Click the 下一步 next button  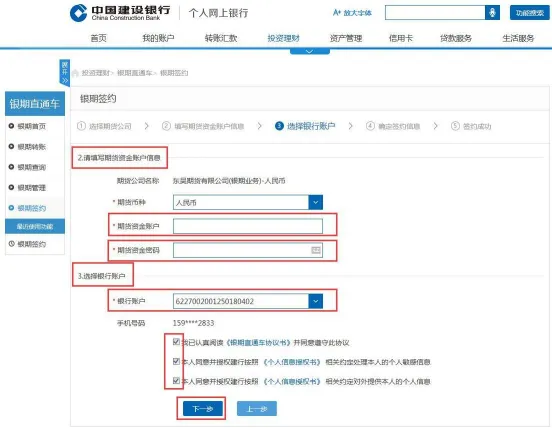click(203, 409)
